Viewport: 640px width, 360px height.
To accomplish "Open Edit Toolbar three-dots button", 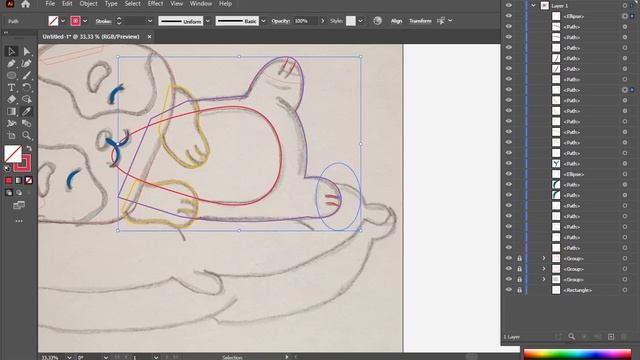I will click(x=19, y=221).
